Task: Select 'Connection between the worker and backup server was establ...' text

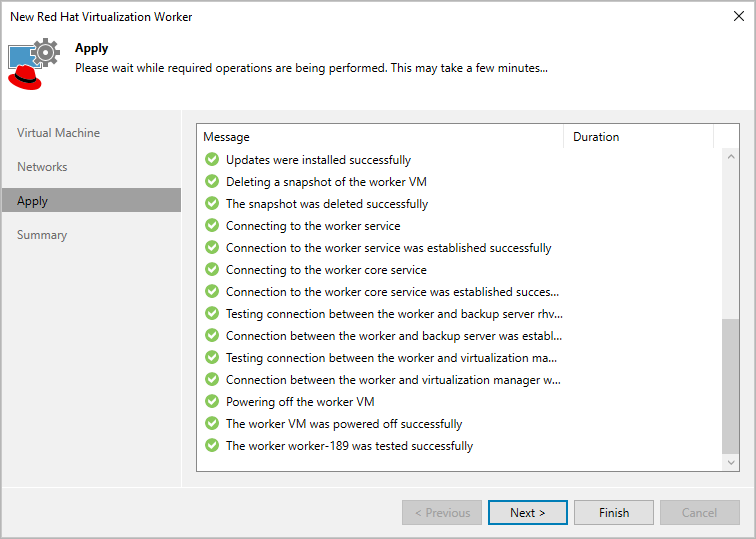Action: point(394,336)
